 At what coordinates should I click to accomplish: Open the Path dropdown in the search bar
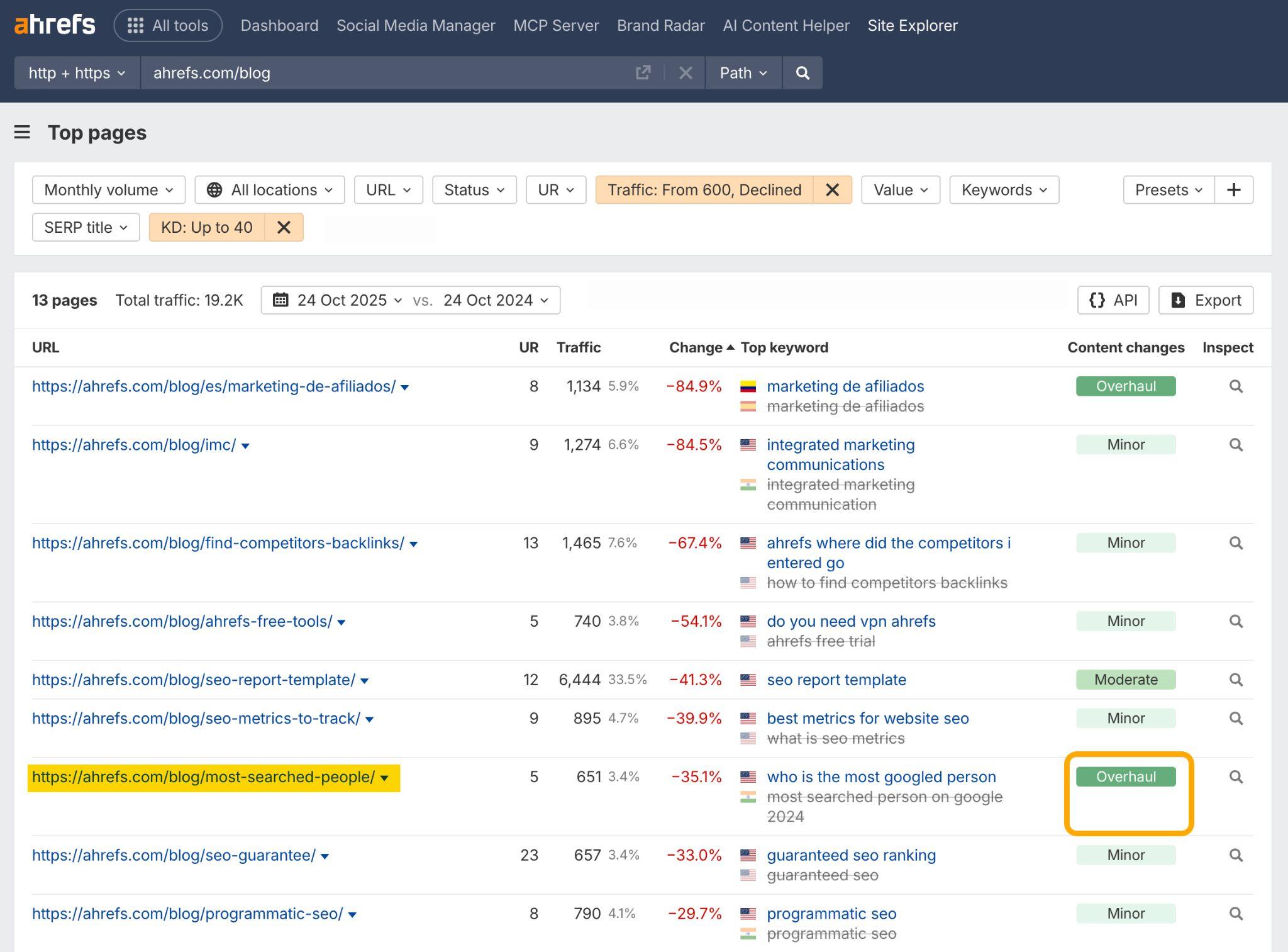[x=743, y=72]
